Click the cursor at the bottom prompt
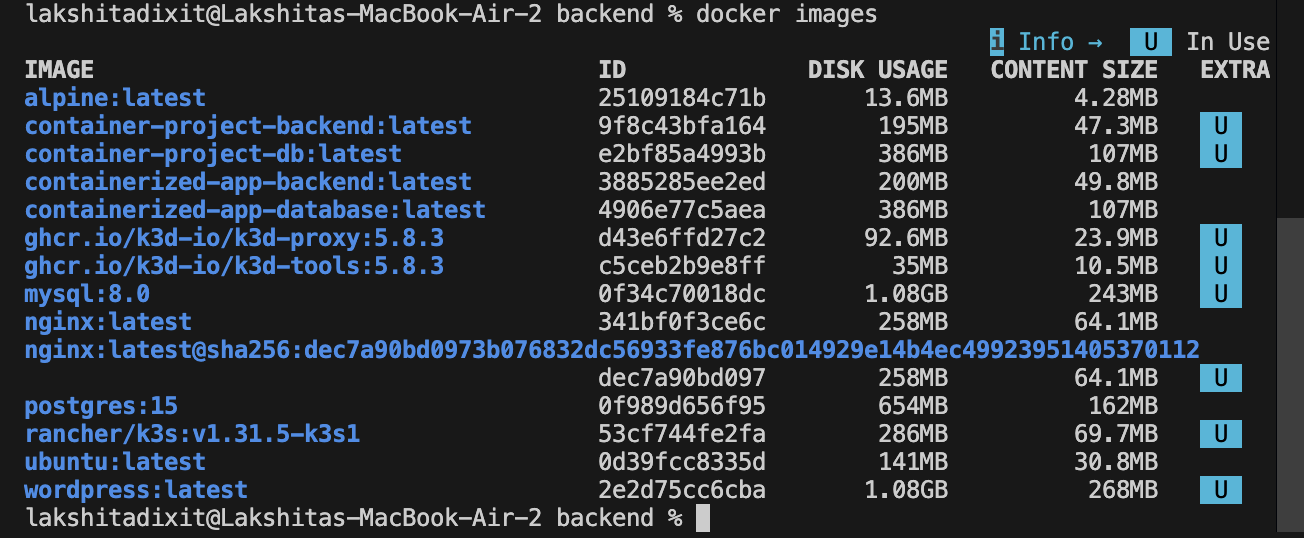Image resolution: width=1304 pixels, height=538 pixels. coord(702,518)
